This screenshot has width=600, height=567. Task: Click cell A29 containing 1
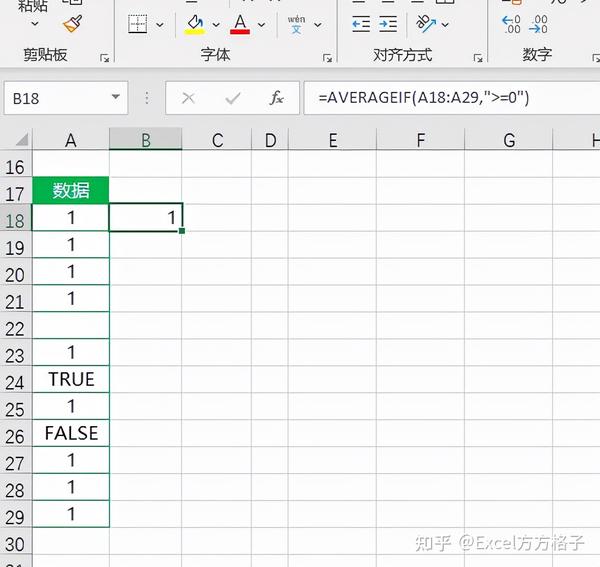(71, 514)
